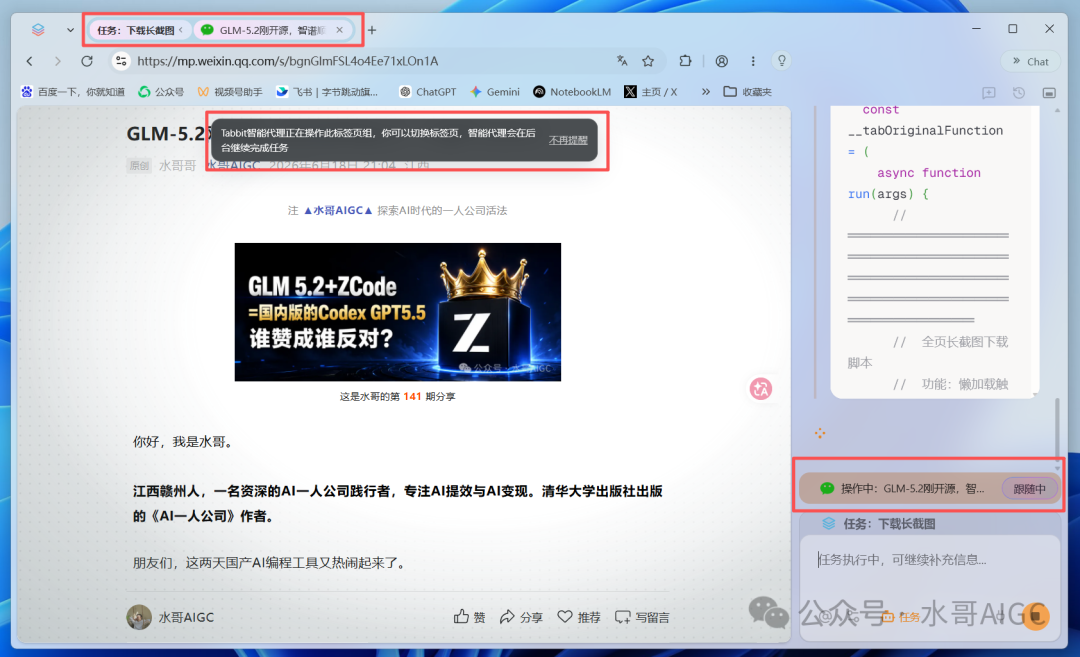Open the GLM 5.2+ZCode banner image
This screenshot has height=657, width=1080.
397,312
